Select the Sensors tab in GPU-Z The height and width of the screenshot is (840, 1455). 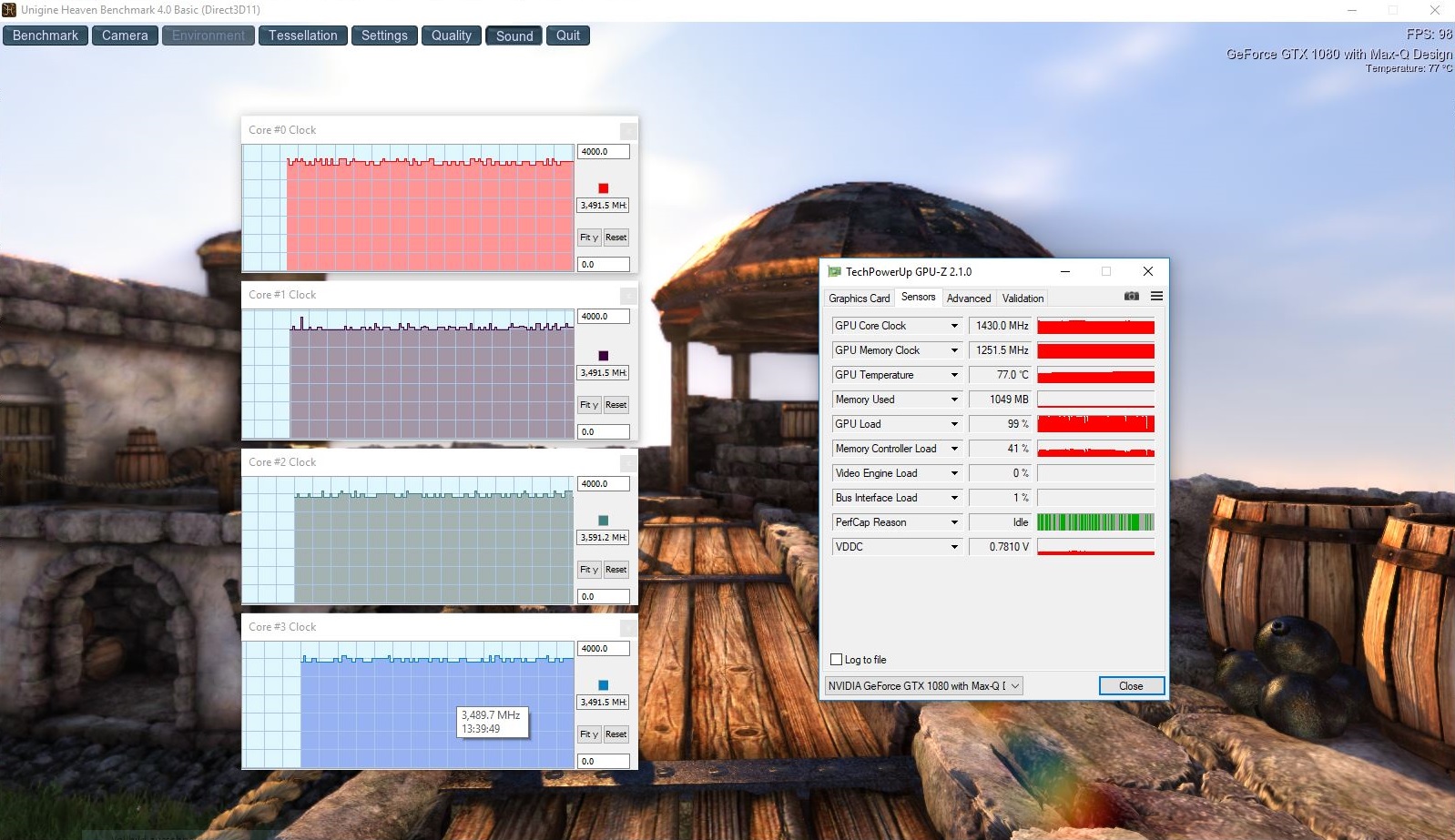[918, 297]
